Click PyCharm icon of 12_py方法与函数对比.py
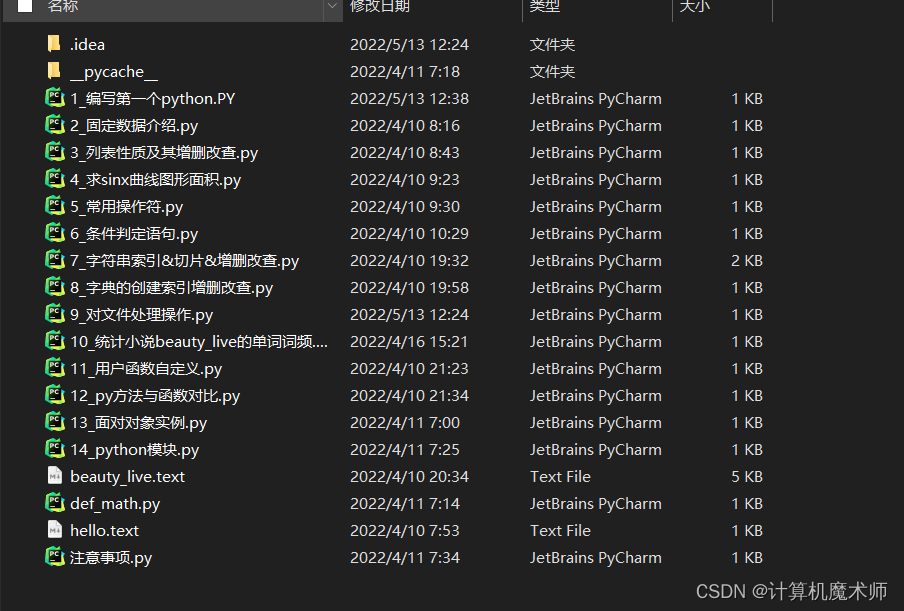The height and width of the screenshot is (611, 904). tap(55, 395)
